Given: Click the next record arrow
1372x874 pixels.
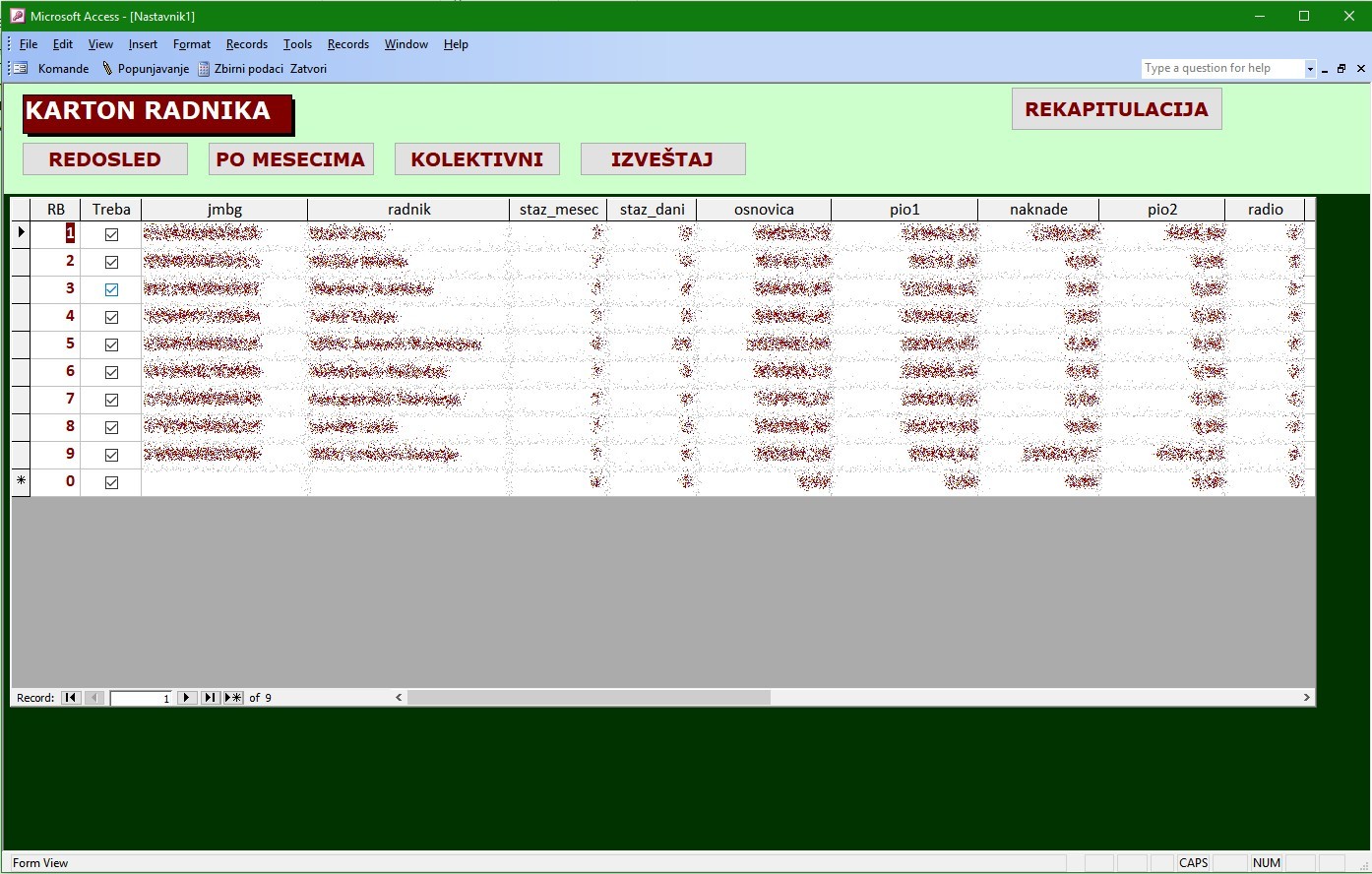Looking at the screenshot, I should click(x=187, y=698).
